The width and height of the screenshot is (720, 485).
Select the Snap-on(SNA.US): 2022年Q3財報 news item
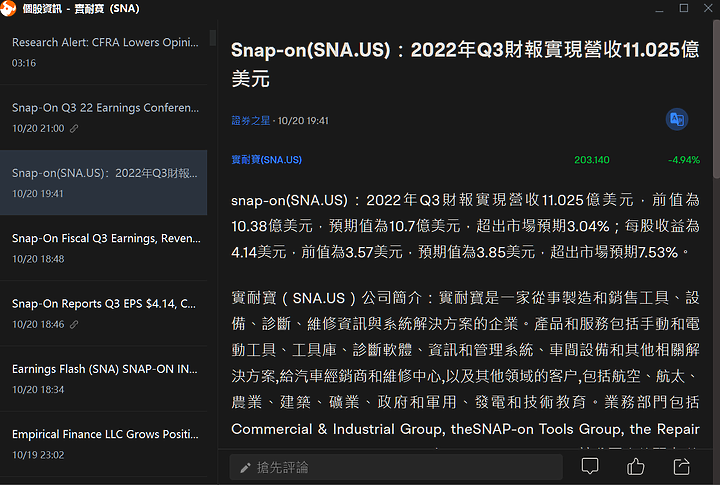[104, 182]
